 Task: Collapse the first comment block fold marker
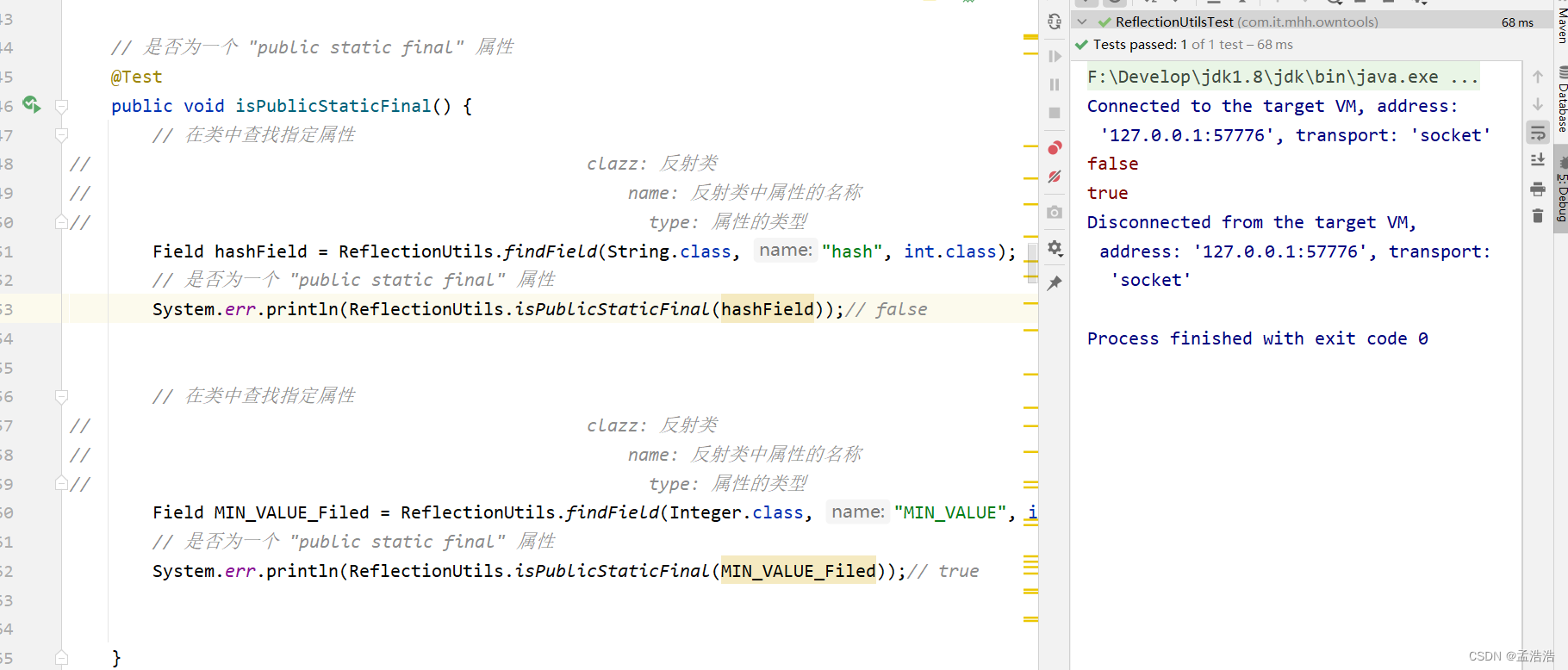pos(62,135)
